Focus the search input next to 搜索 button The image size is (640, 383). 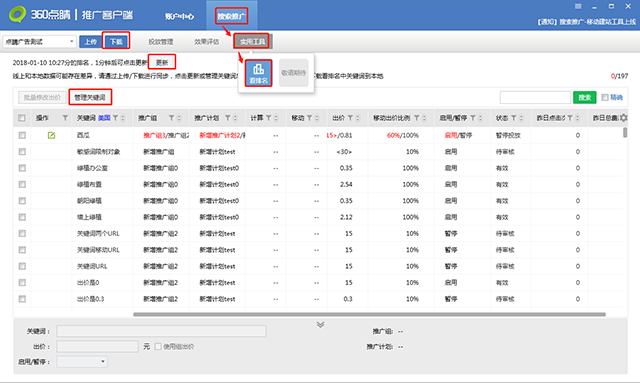535,97
